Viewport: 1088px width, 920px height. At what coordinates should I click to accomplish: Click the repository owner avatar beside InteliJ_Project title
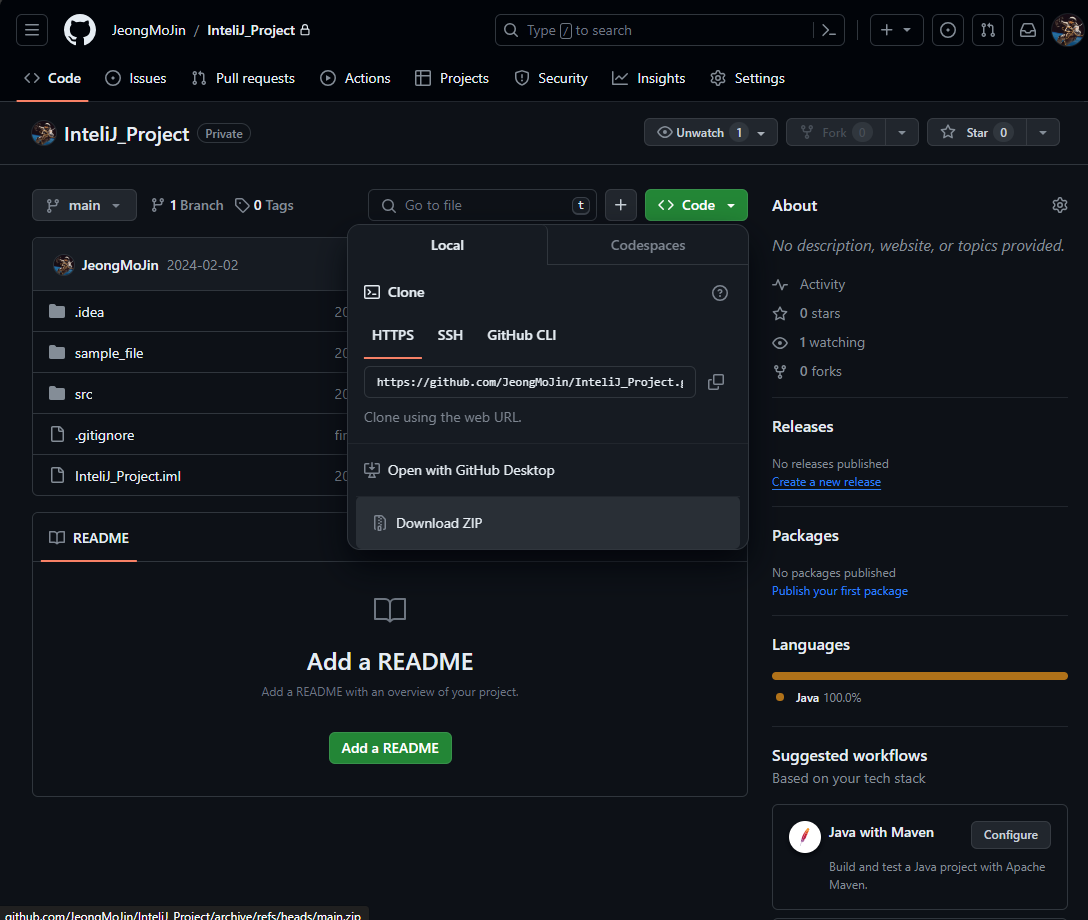[44, 133]
